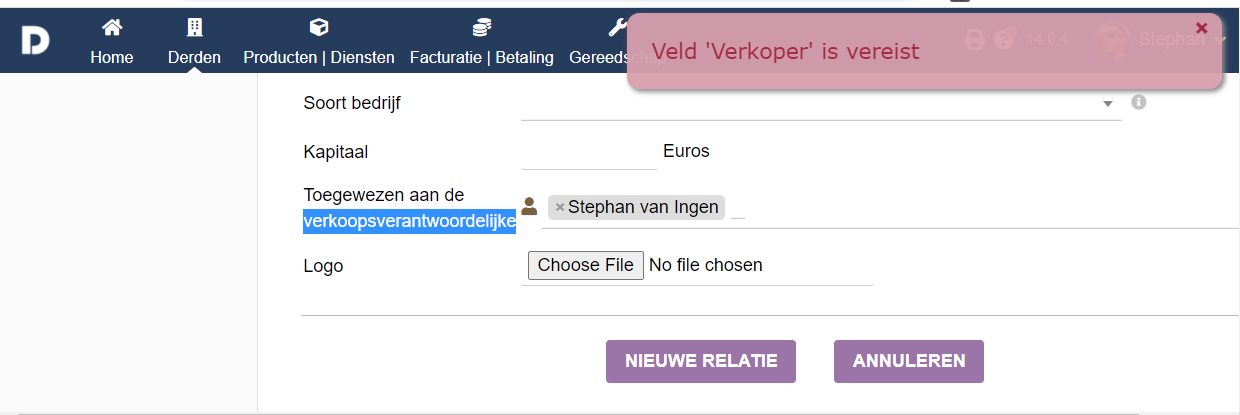The image size is (1240, 415).
Task: Click the help question mark icon
Action: pyautogui.click(x=1005, y=40)
